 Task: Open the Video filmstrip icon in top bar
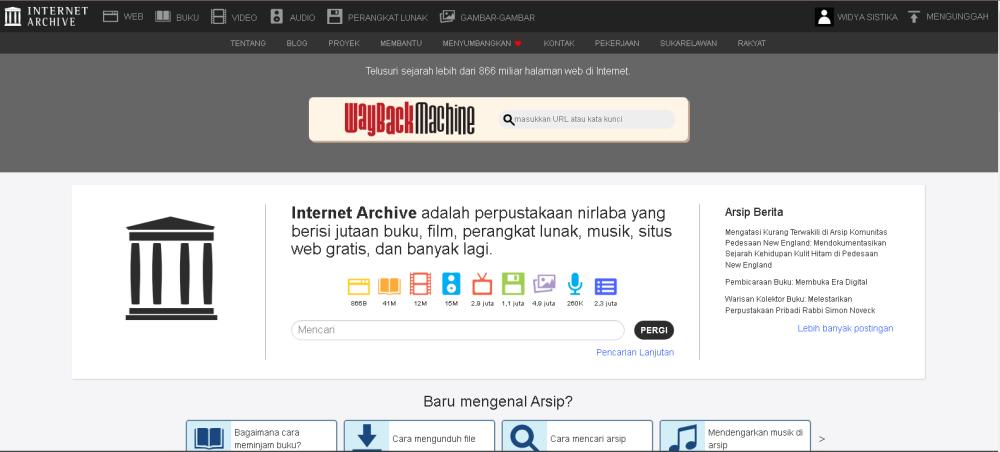(219, 17)
